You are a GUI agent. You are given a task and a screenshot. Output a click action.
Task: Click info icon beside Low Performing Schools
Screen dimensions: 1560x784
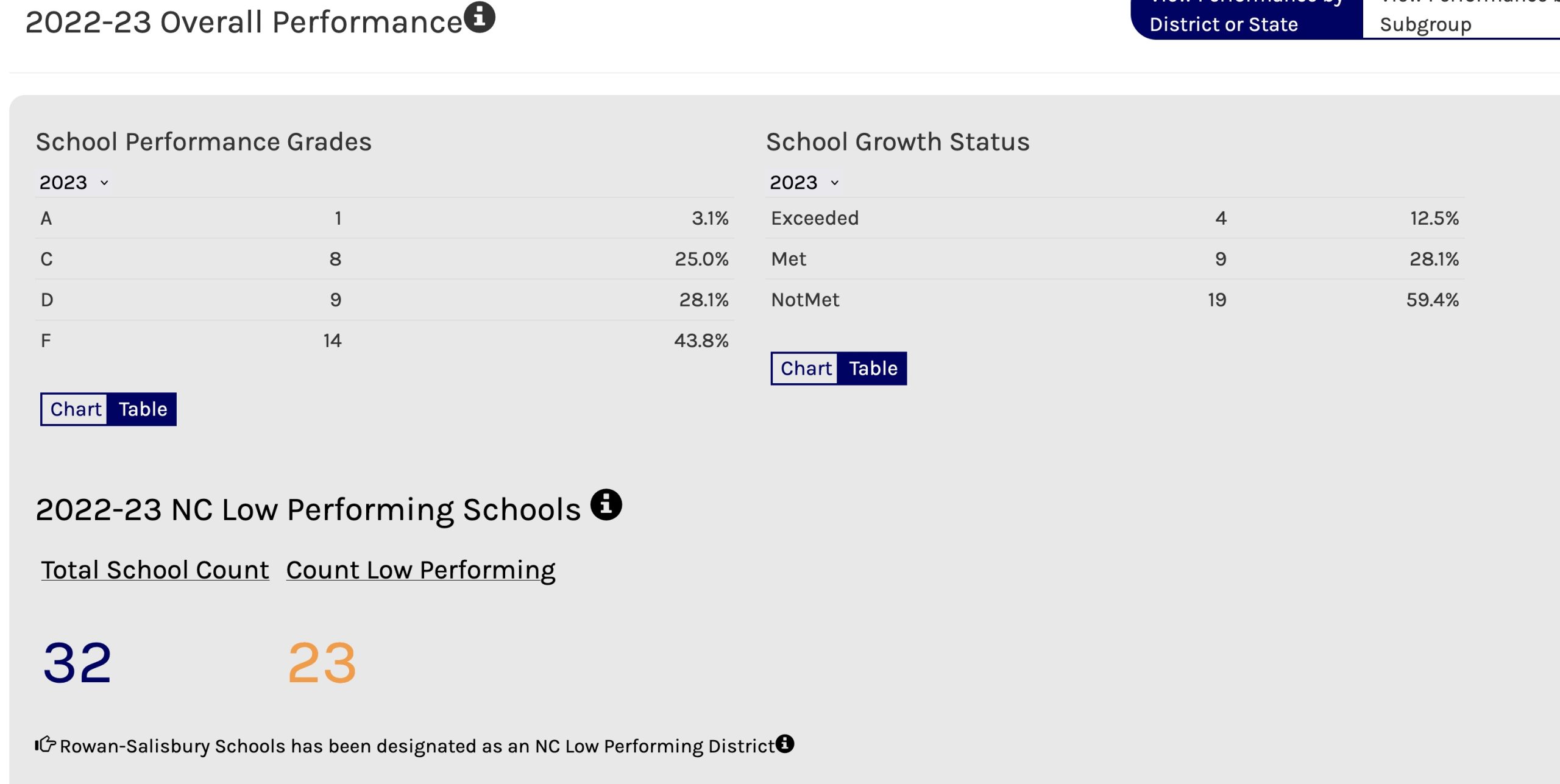pyautogui.click(x=606, y=504)
